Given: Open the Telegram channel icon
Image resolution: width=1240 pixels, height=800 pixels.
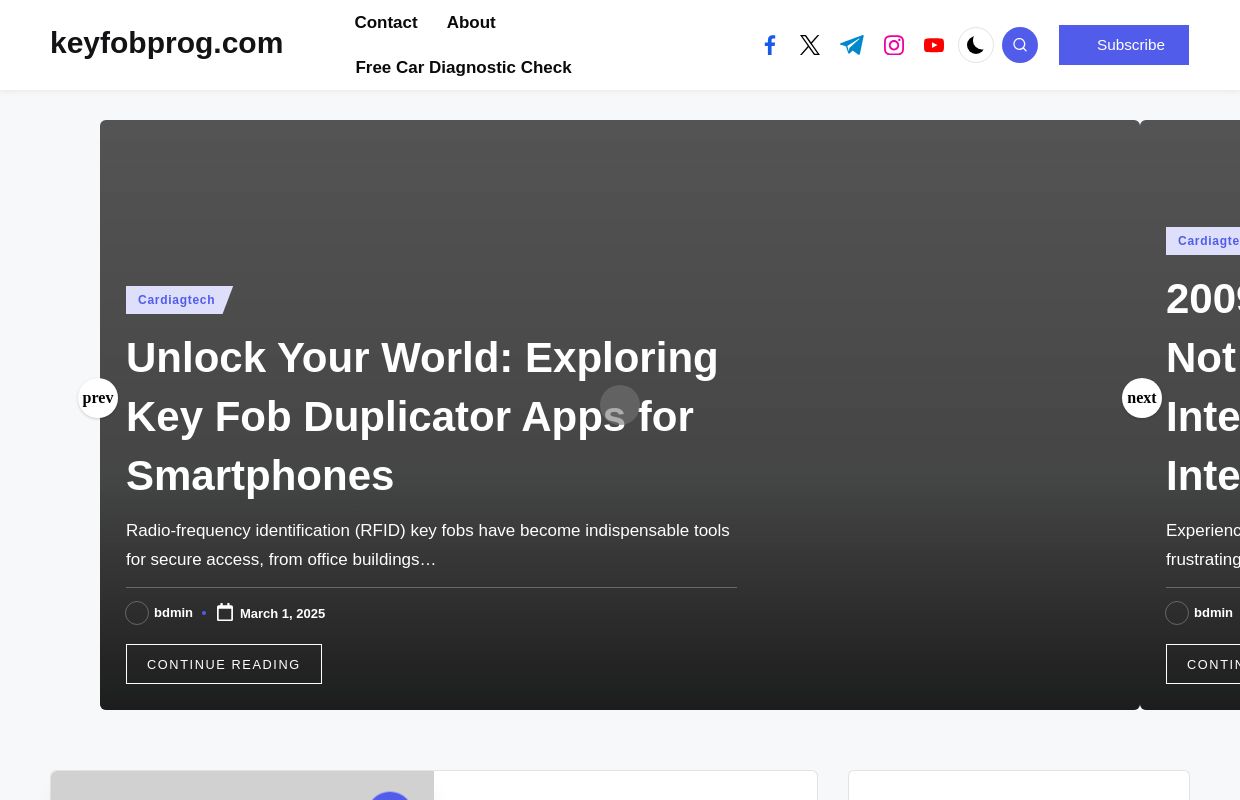Looking at the screenshot, I should [x=852, y=45].
